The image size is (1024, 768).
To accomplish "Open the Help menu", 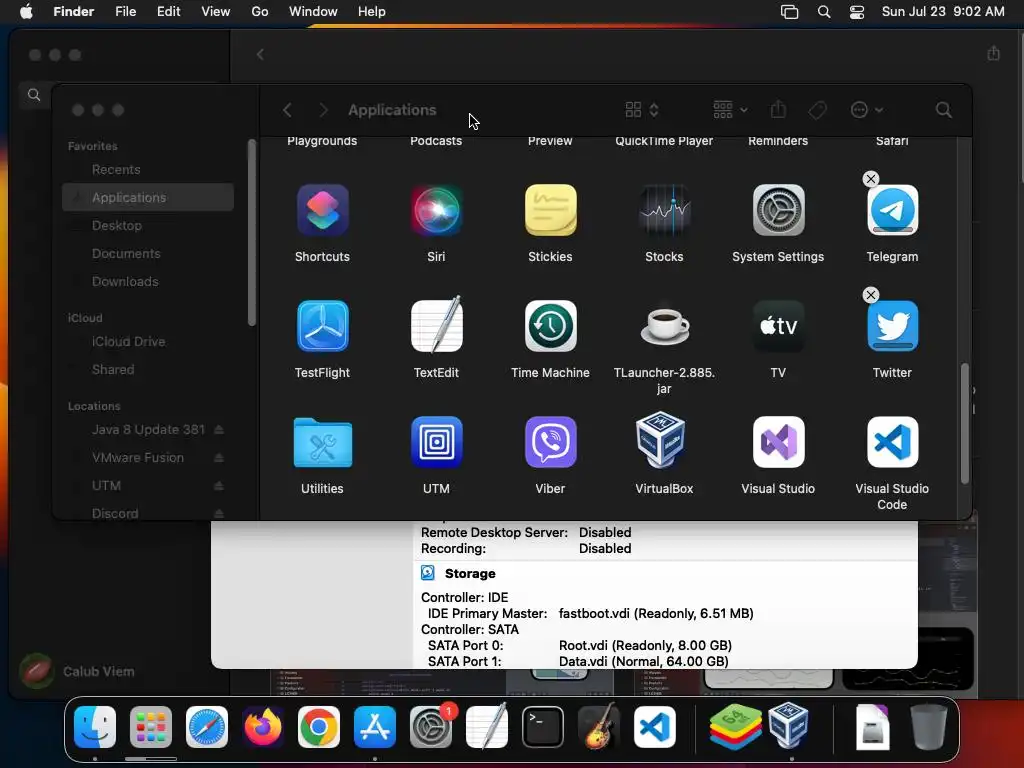I will [372, 12].
